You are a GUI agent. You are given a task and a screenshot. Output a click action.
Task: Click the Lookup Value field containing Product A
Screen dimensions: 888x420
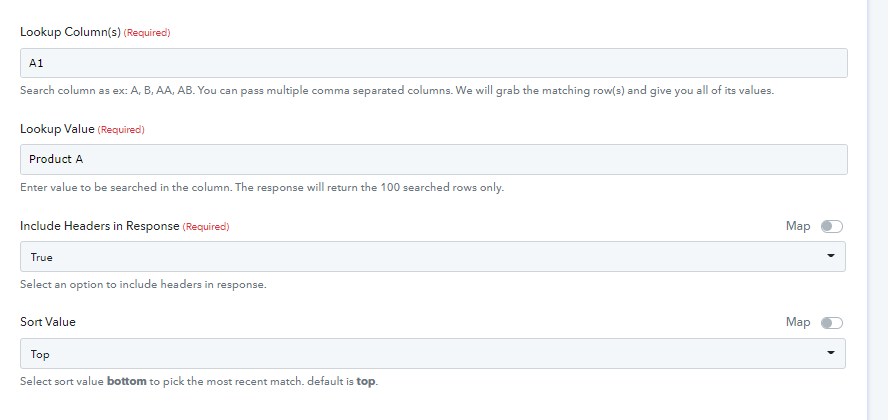click(x=434, y=160)
